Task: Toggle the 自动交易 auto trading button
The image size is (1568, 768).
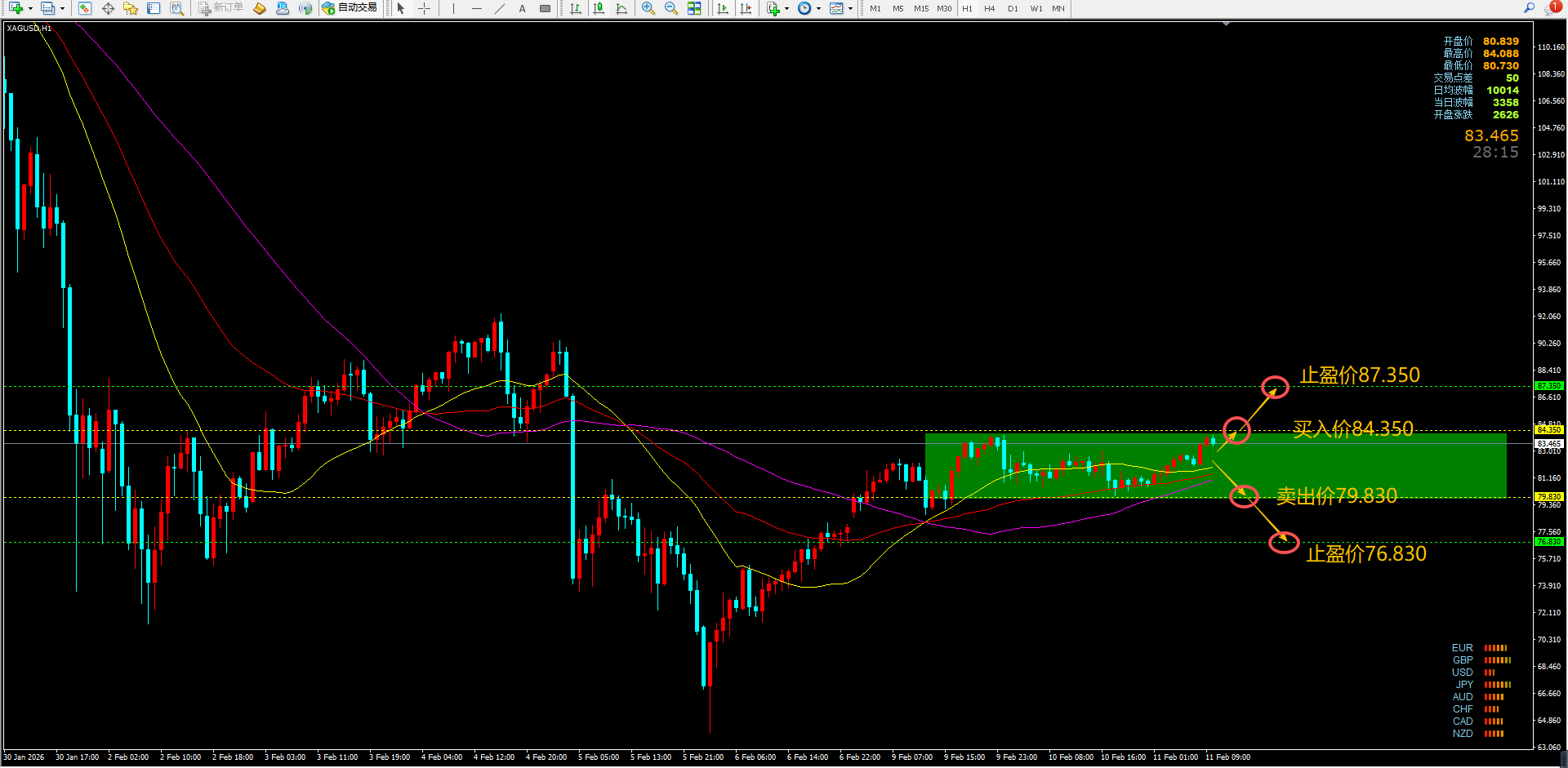Action: tap(350, 8)
